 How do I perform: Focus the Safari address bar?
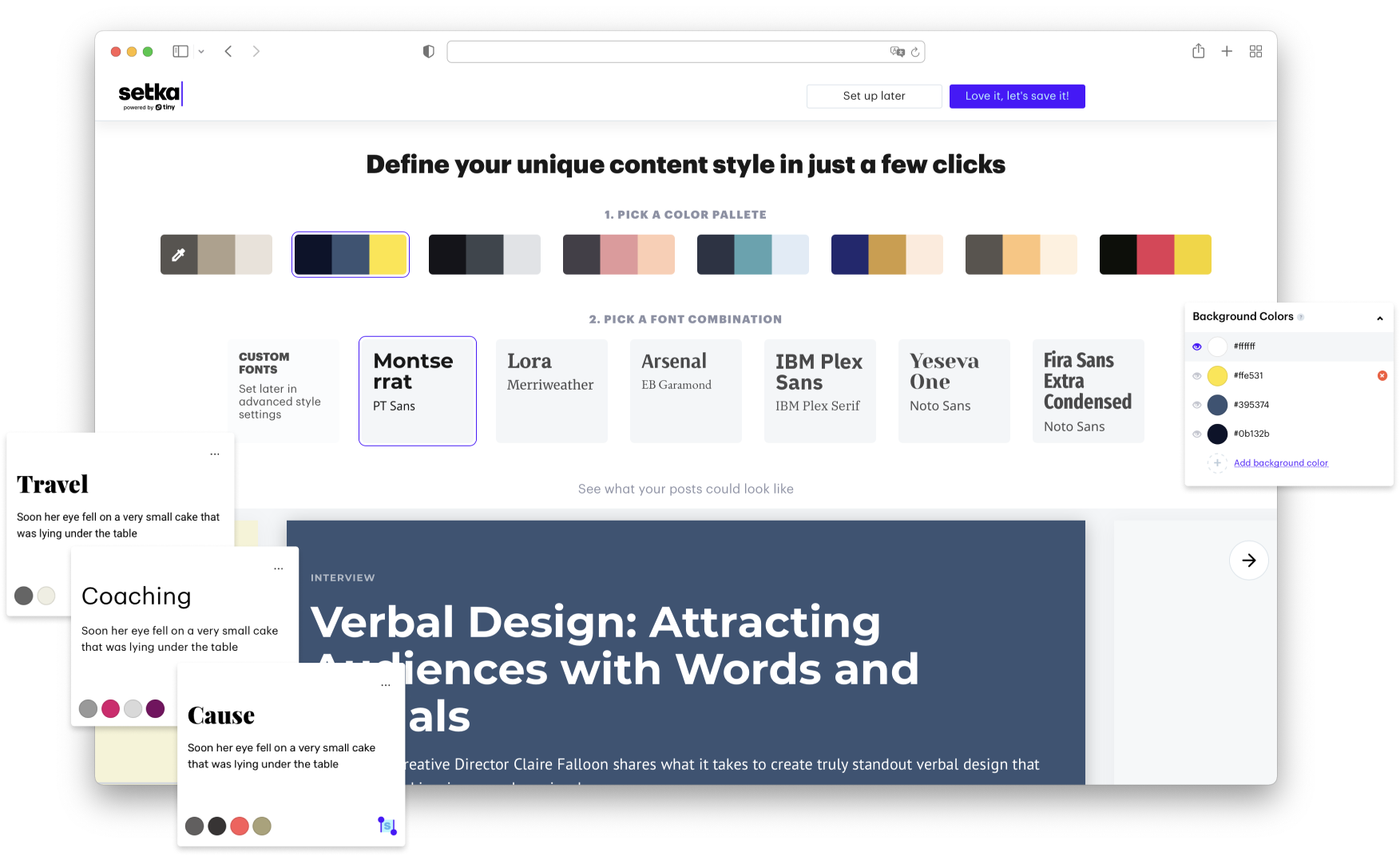click(685, 52)
